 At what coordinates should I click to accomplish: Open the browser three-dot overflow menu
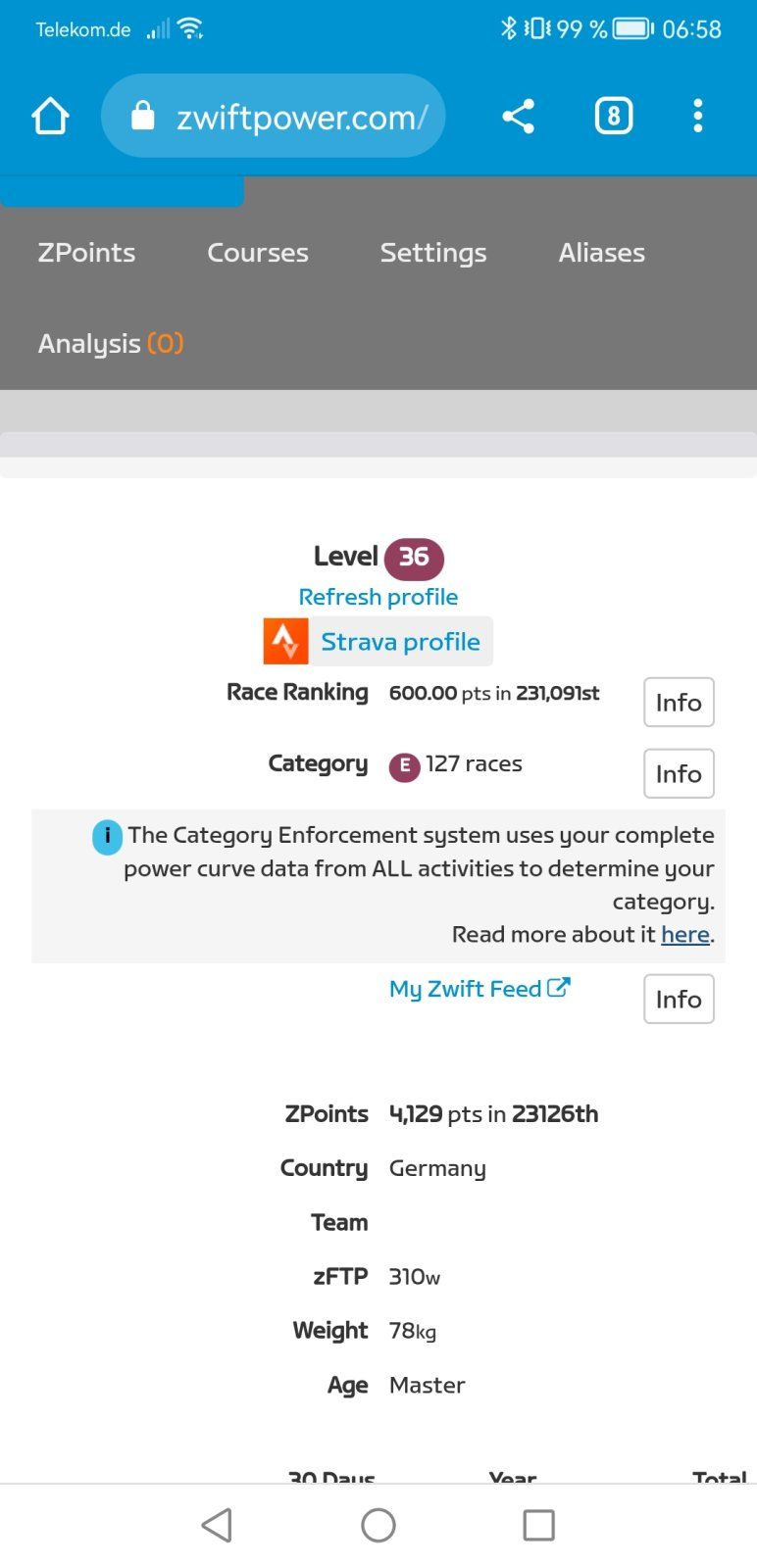(697, 117)
